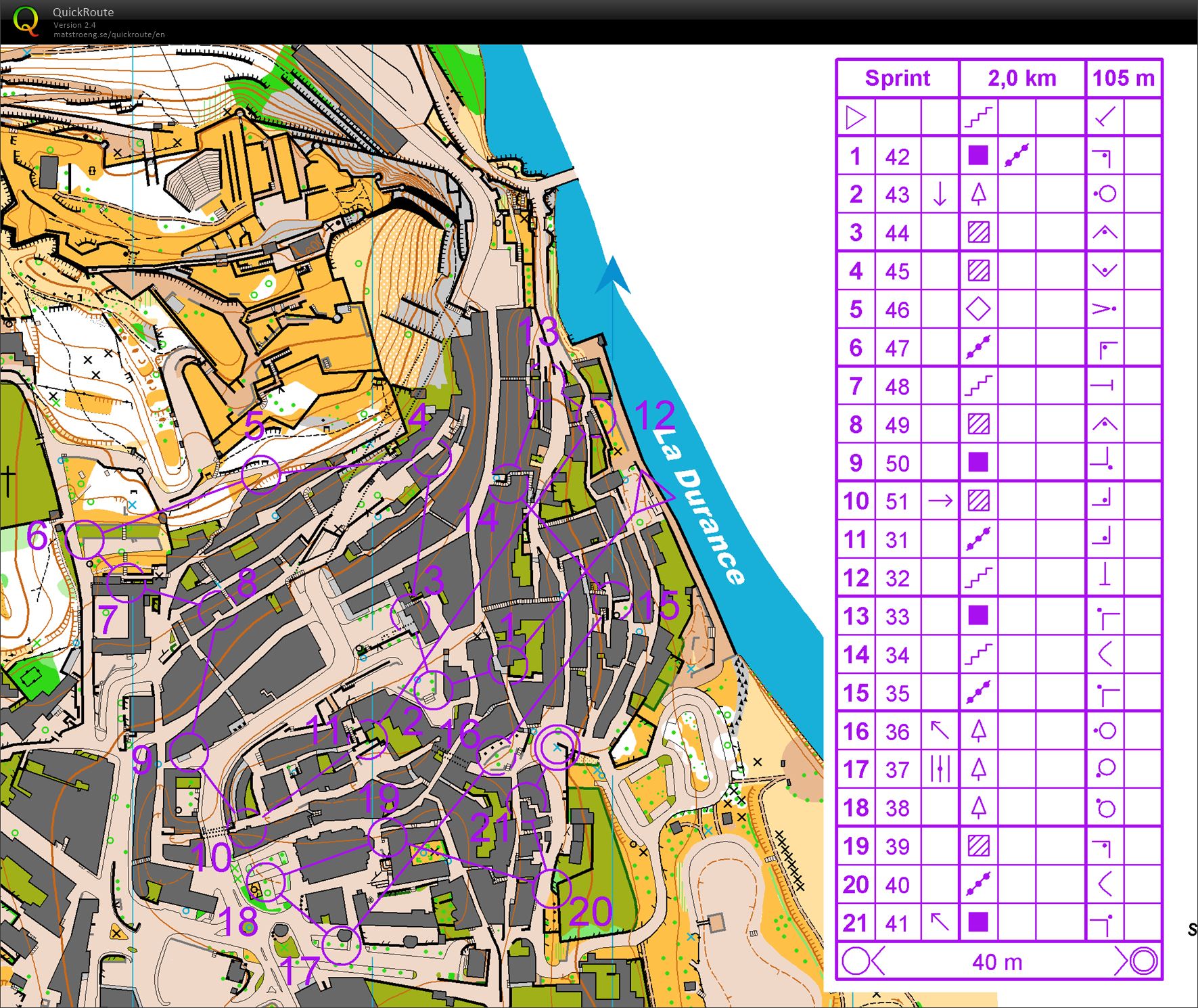Click the downhill arrow in control 2 row
Image resolution: width=1198 pixels, height=1008 pixels.
940,195
